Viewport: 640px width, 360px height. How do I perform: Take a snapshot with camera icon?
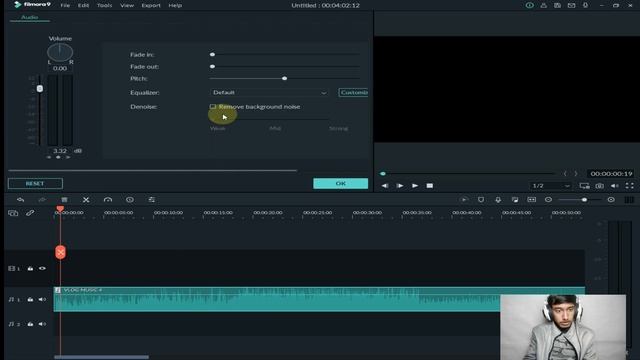(x=599, y=186)
